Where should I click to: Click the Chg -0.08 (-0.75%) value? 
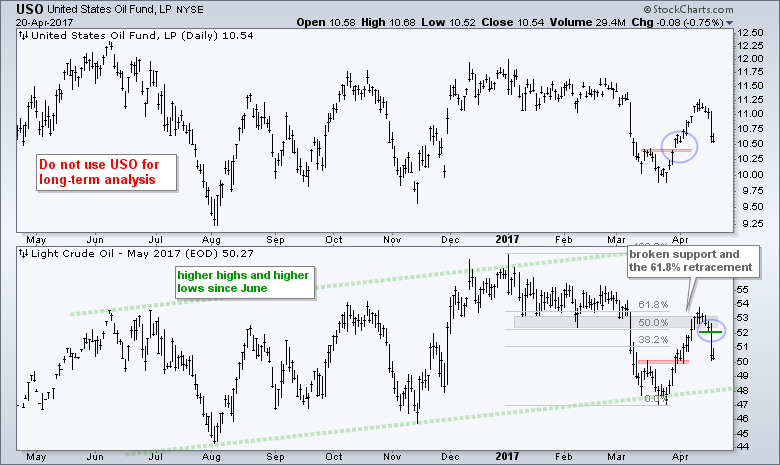[x=678, y=22]
